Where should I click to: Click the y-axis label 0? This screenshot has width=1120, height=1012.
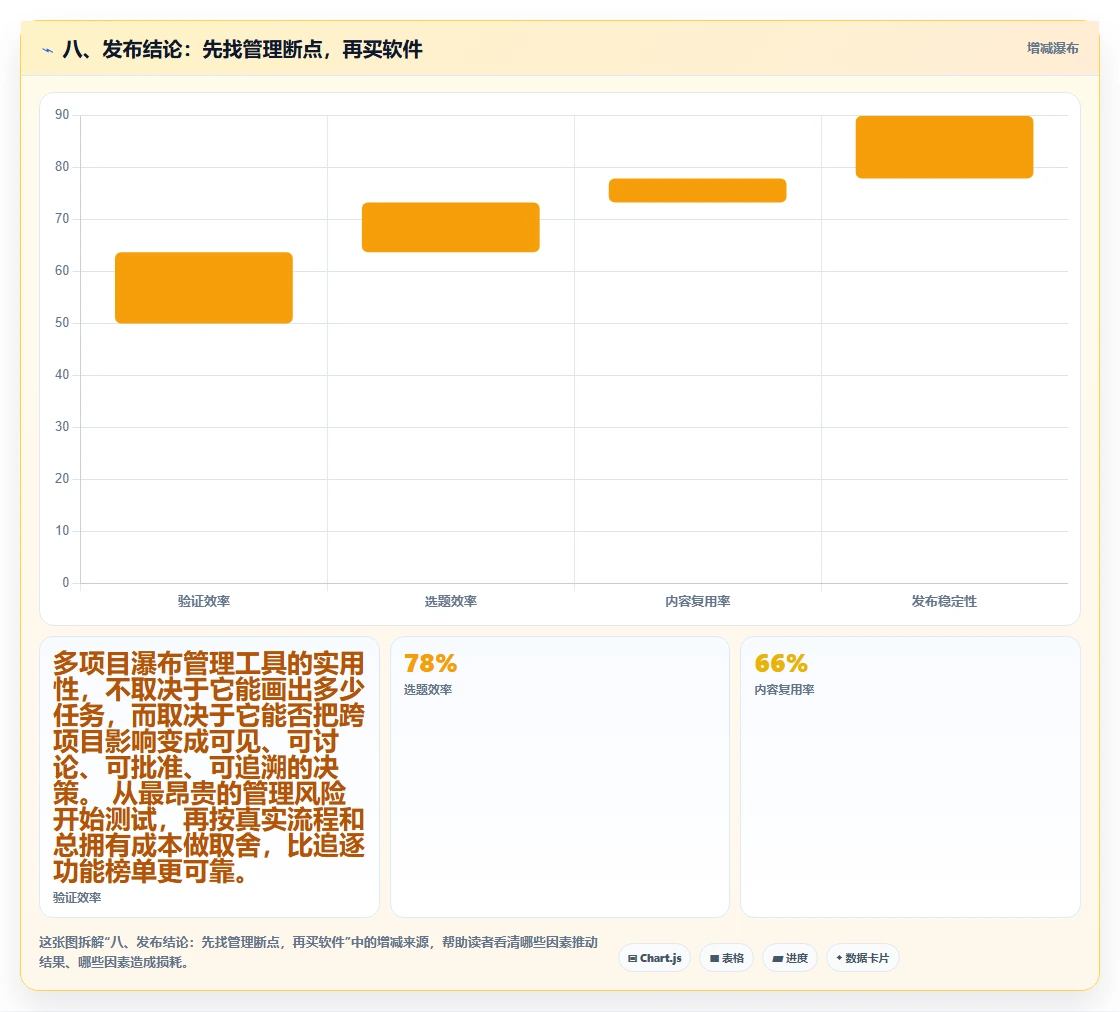[x=66, y=583]
